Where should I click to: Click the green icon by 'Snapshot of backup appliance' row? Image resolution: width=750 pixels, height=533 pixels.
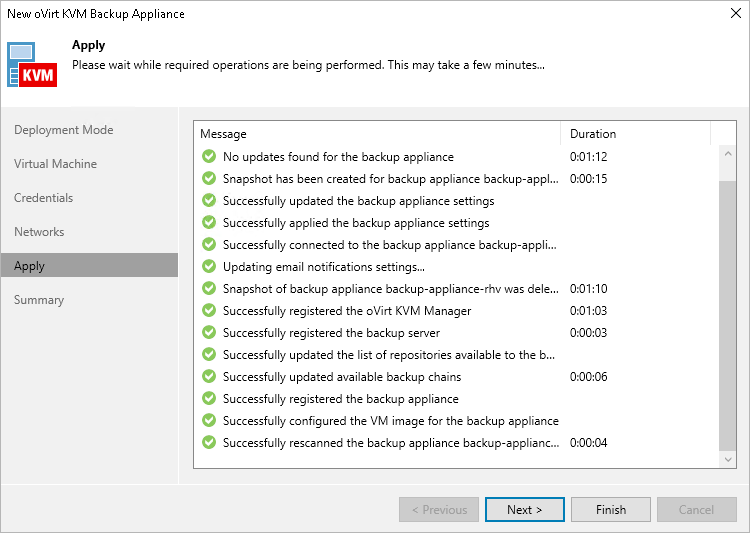pyautogui.click(x=209, y=288)
